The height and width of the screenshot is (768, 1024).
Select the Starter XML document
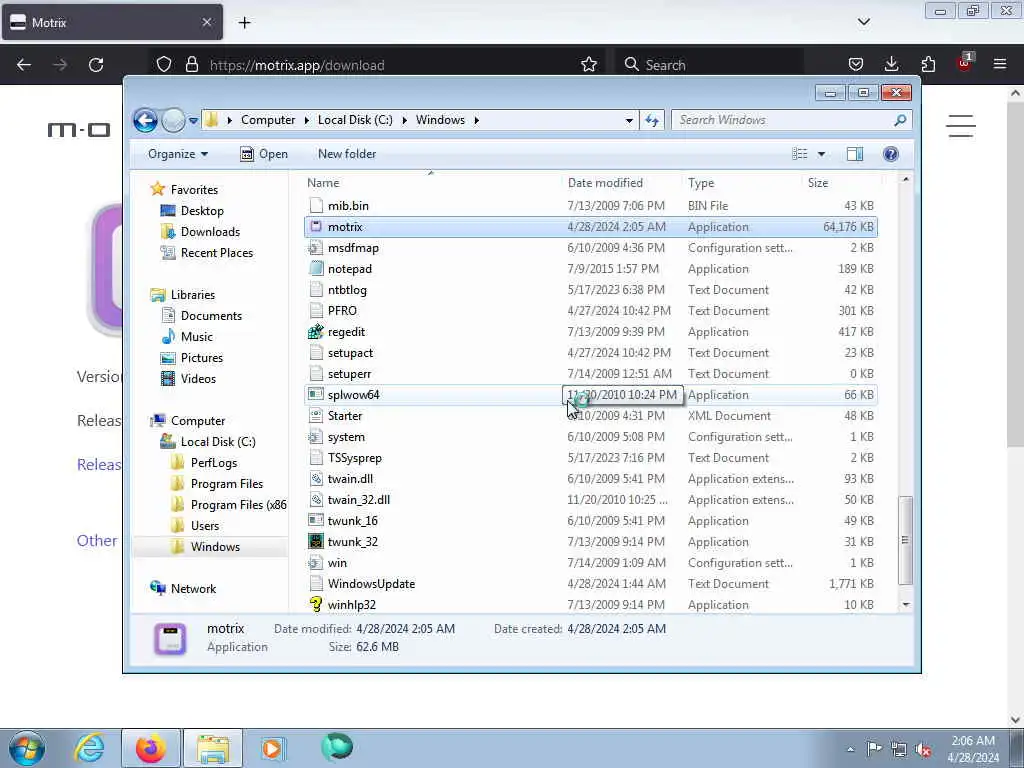point(591,416)
